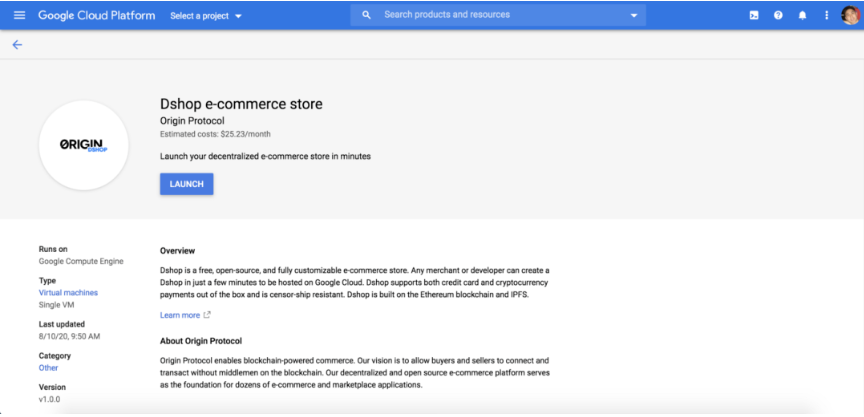864x417 pixels.
Task: Follow the Learn more link
Action: pos(180,315)
